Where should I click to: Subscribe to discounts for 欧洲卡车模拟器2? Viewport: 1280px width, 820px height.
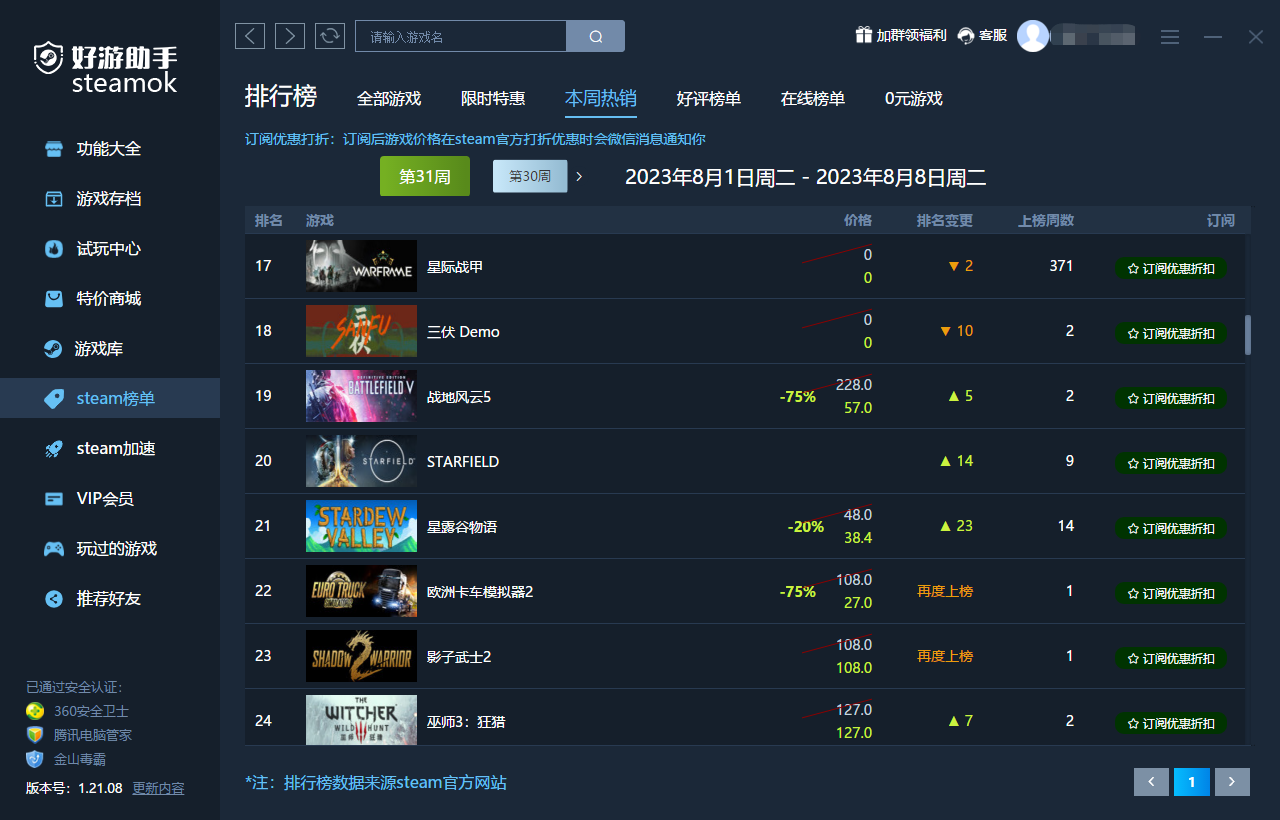pos(1171,593)
